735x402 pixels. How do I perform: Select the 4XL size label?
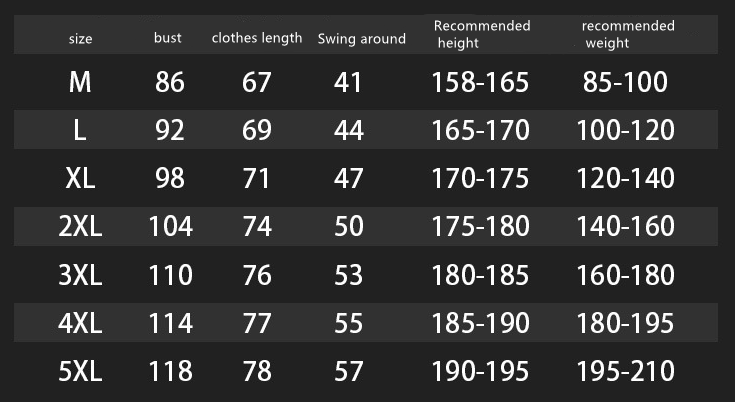(80, 323)
